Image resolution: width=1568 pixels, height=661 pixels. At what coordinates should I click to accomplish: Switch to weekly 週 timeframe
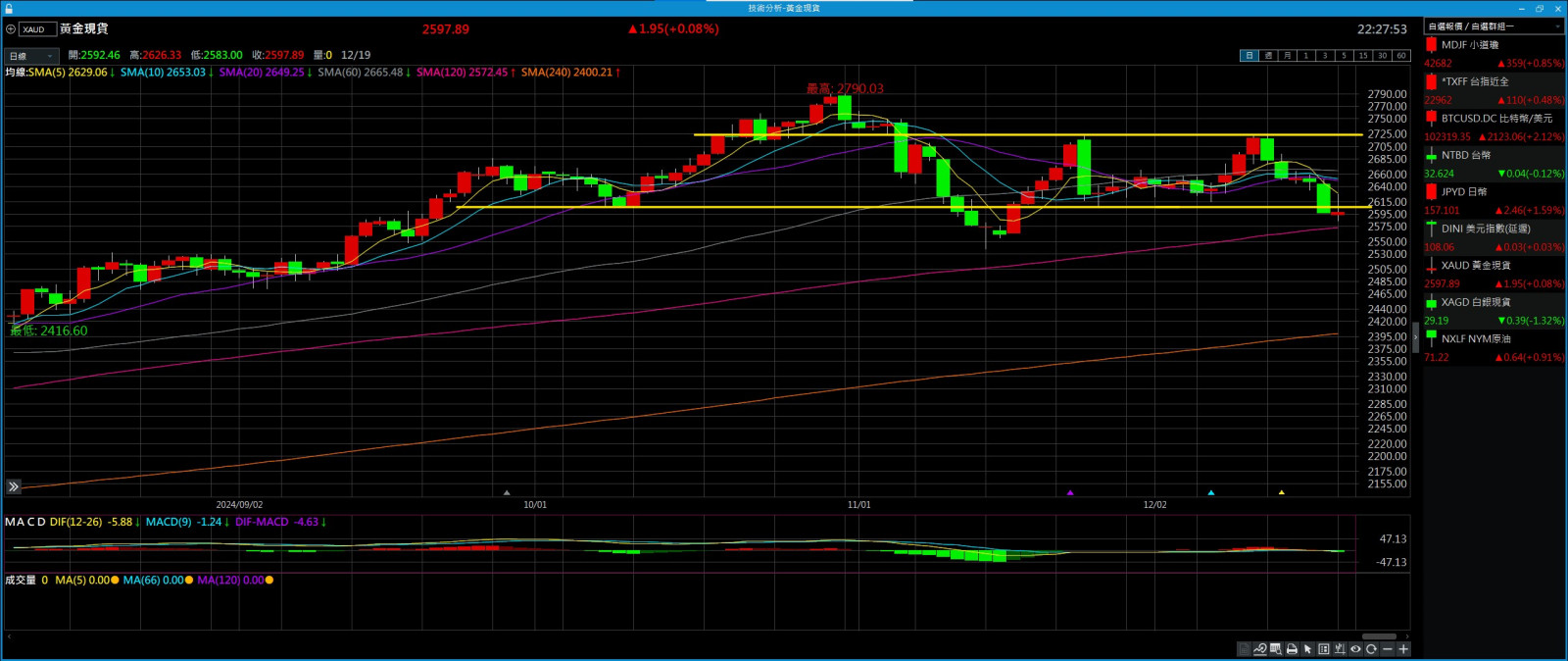(x=1268, y=56)
